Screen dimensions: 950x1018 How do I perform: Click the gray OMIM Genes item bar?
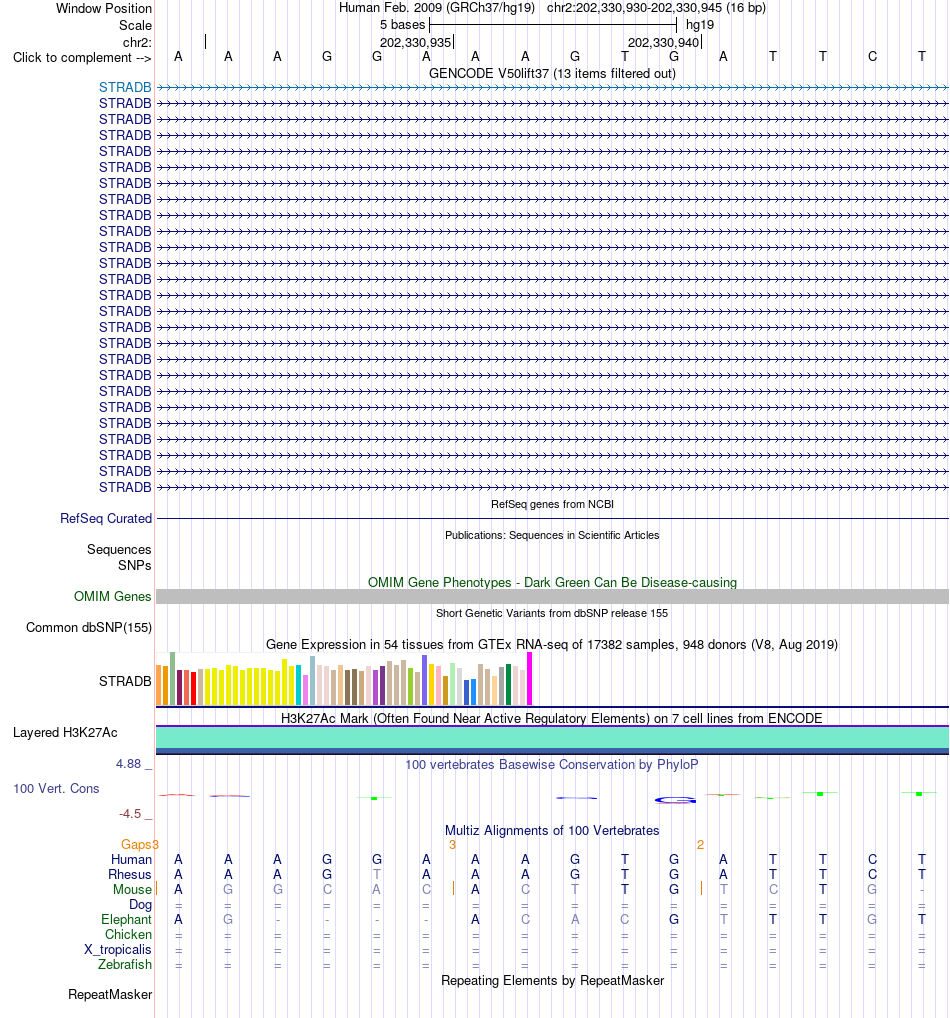point(553,597)
